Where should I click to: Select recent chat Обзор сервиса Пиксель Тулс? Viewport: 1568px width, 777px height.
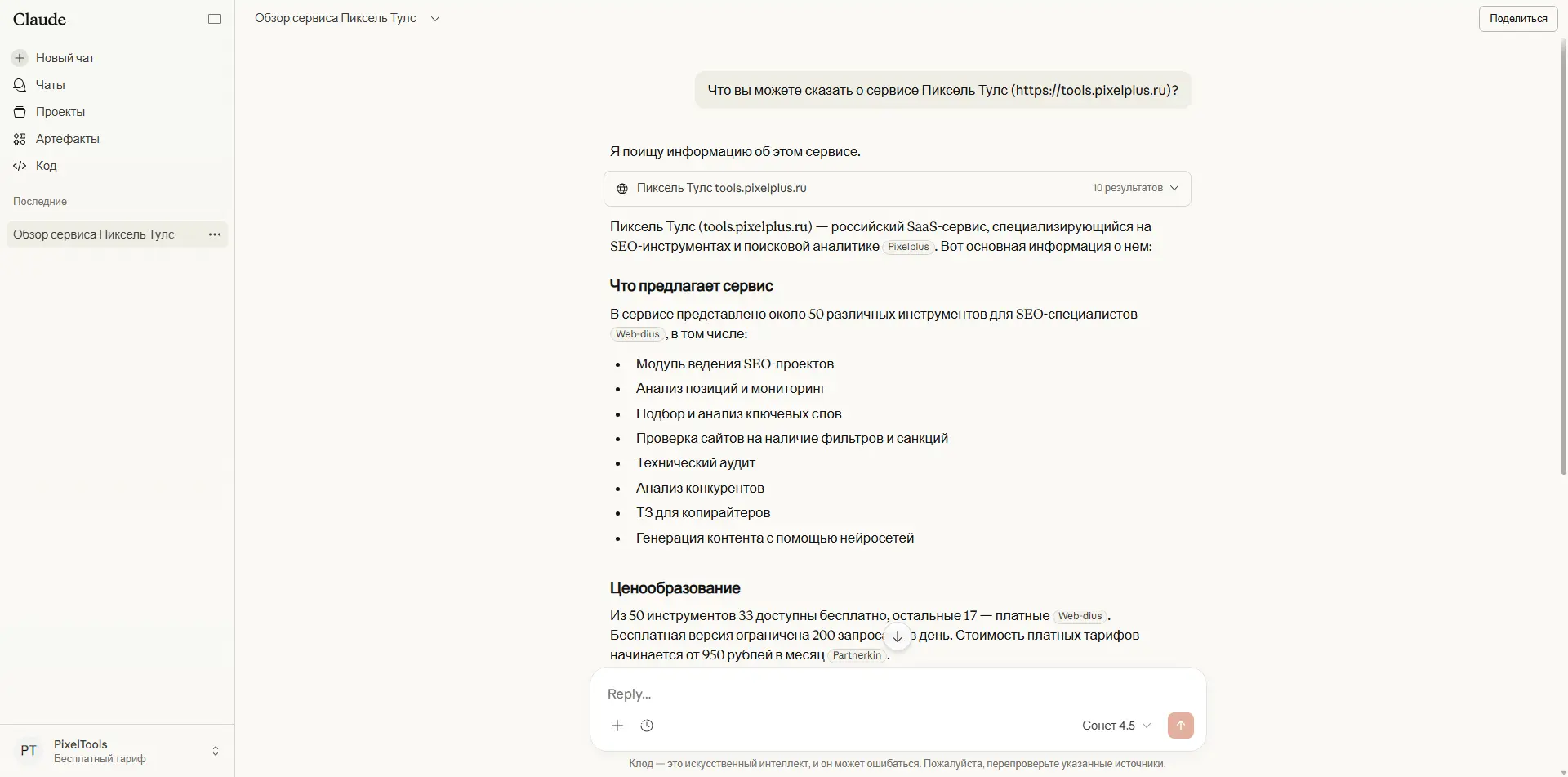tap(94, 234)
